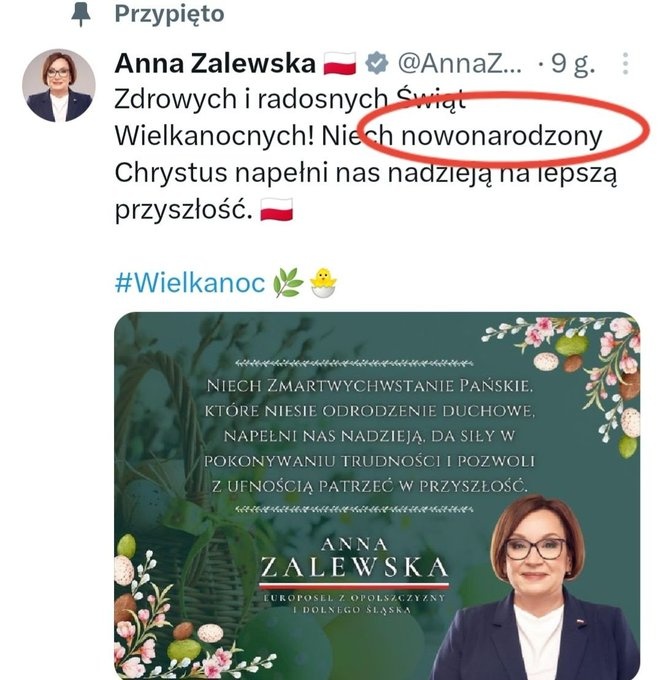662x680 pixels.
Task: Open Anna Zalewska's round profile avatar
Action: coord(59,85)
